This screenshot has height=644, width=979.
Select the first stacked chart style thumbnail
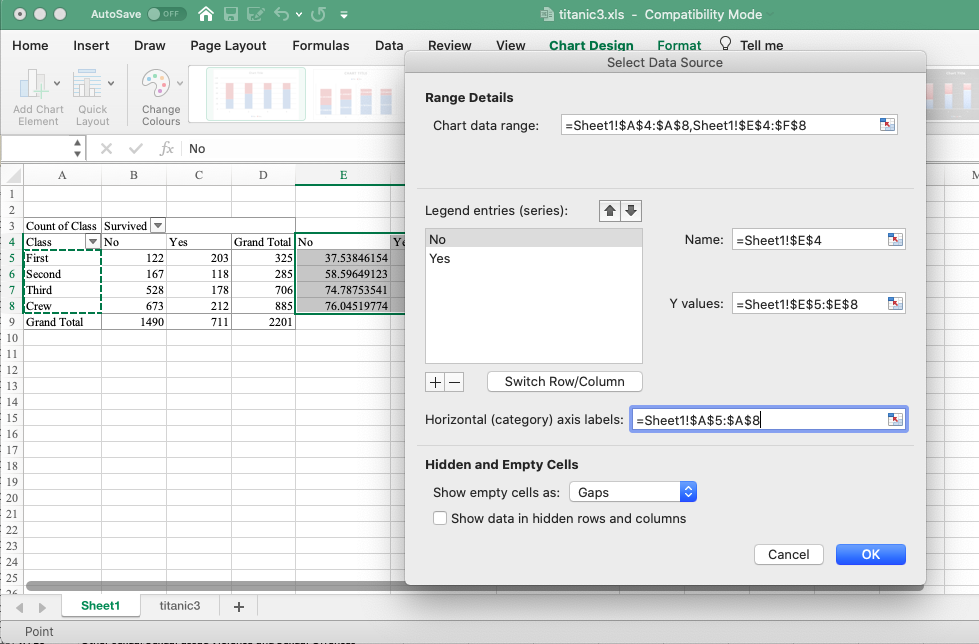pos(255,94)
